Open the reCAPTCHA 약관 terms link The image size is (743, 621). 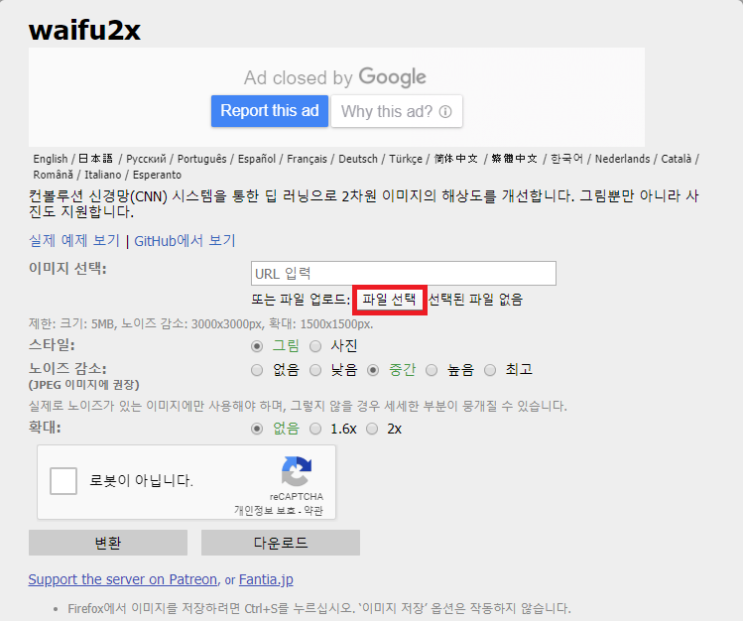314,510
